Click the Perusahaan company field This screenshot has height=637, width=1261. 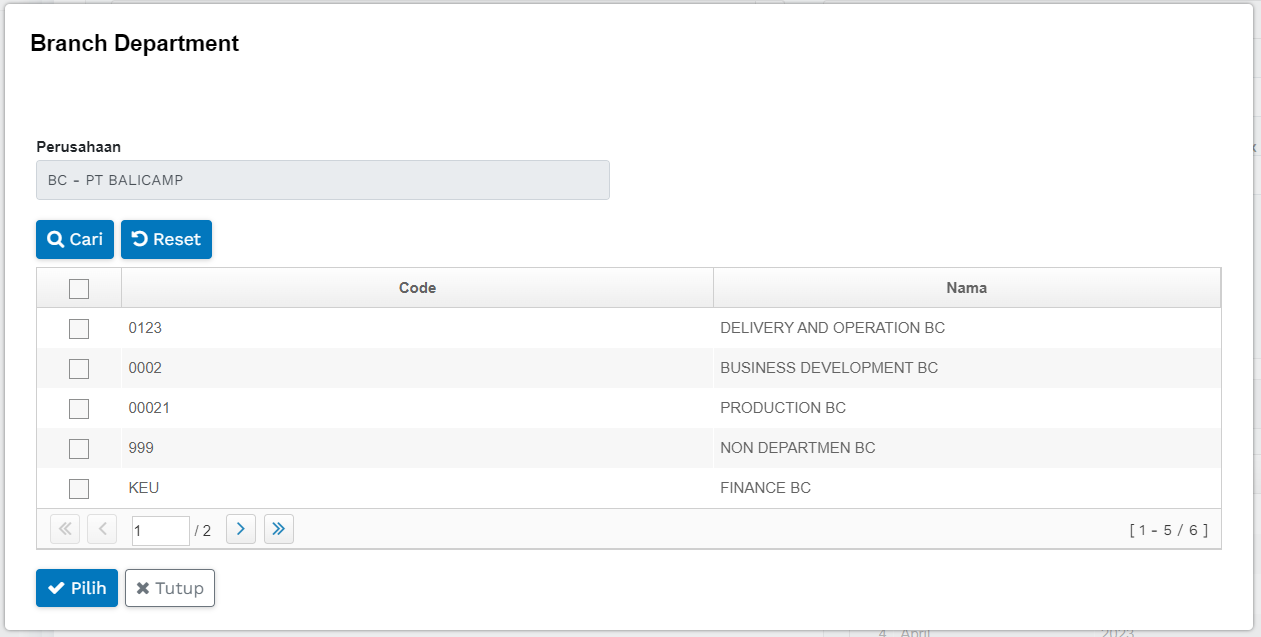point(323,181)
